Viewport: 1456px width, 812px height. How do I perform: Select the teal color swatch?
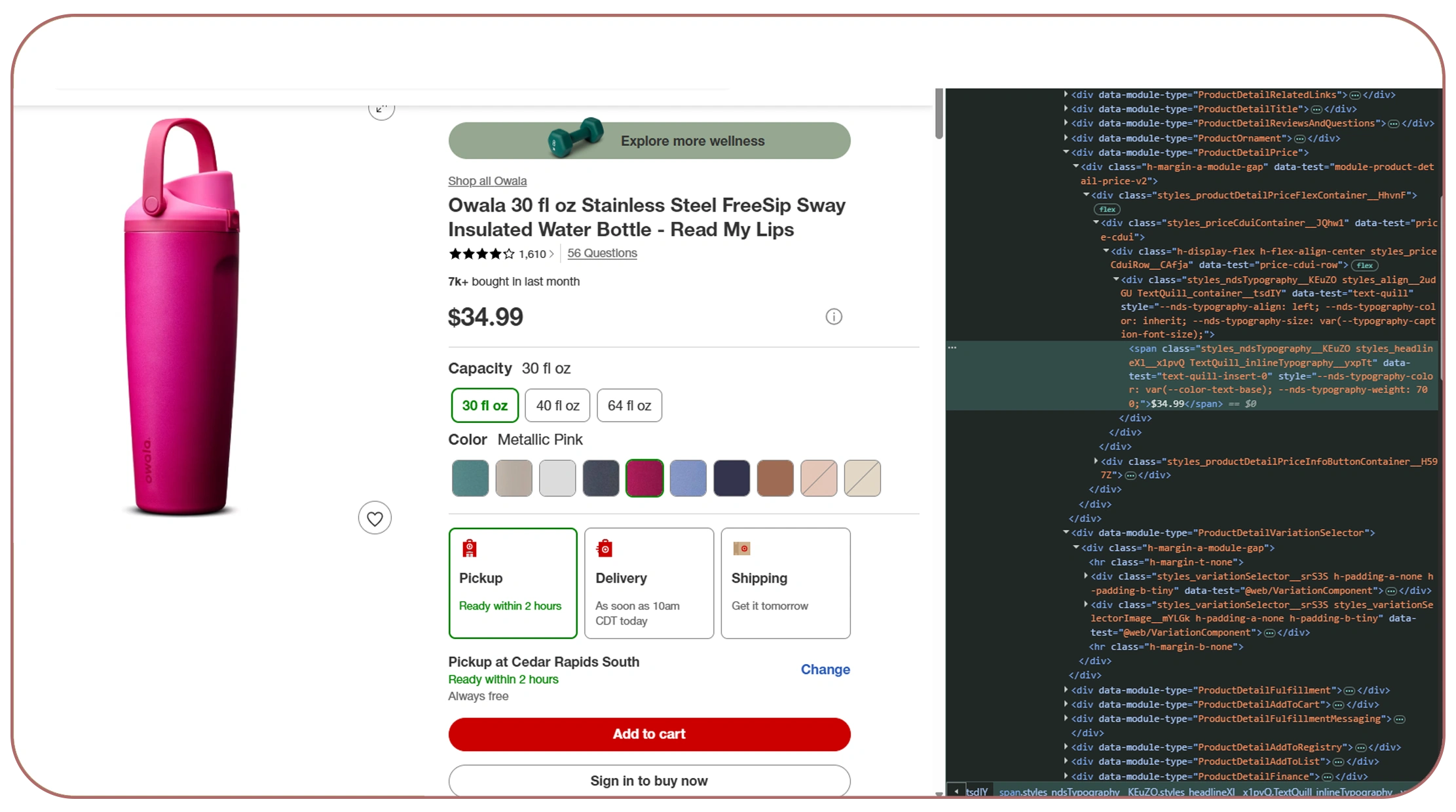pos(470,479)
